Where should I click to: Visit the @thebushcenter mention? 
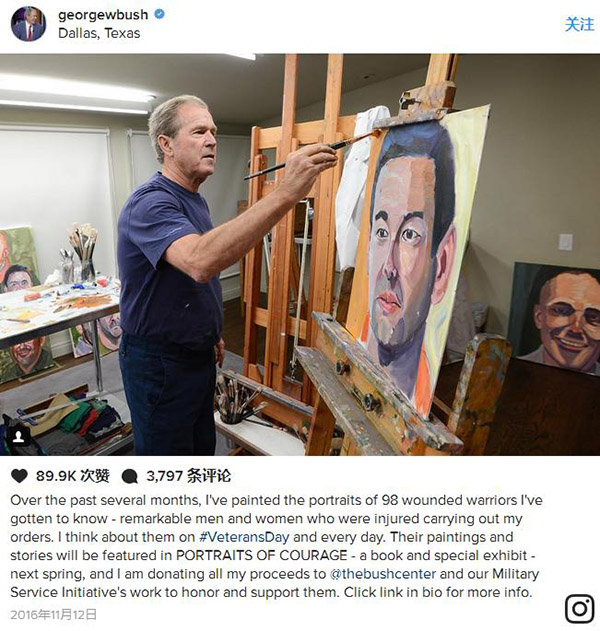tap(383, 574)
